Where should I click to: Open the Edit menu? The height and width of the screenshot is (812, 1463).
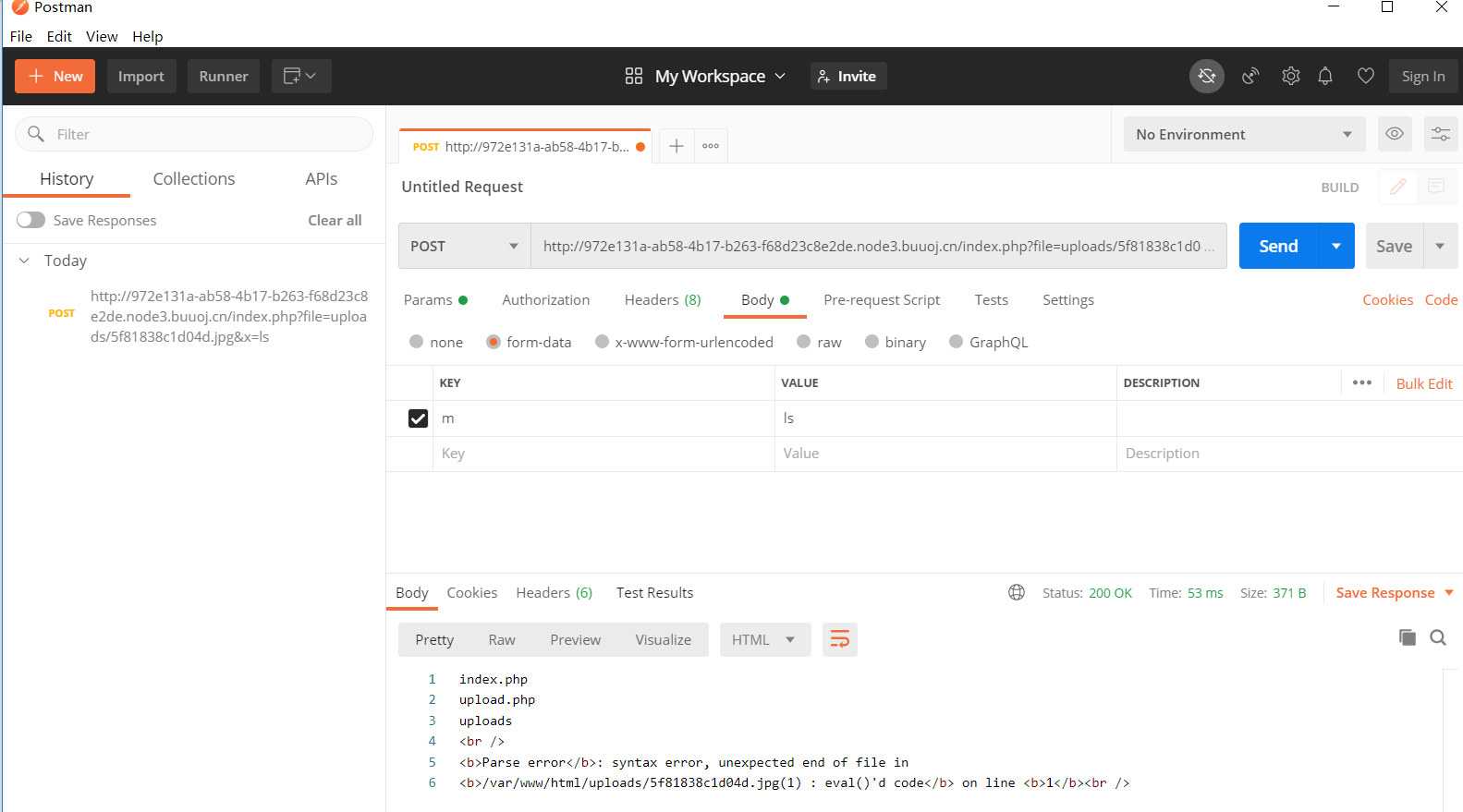pyautogui.click(x=59, y=36)
